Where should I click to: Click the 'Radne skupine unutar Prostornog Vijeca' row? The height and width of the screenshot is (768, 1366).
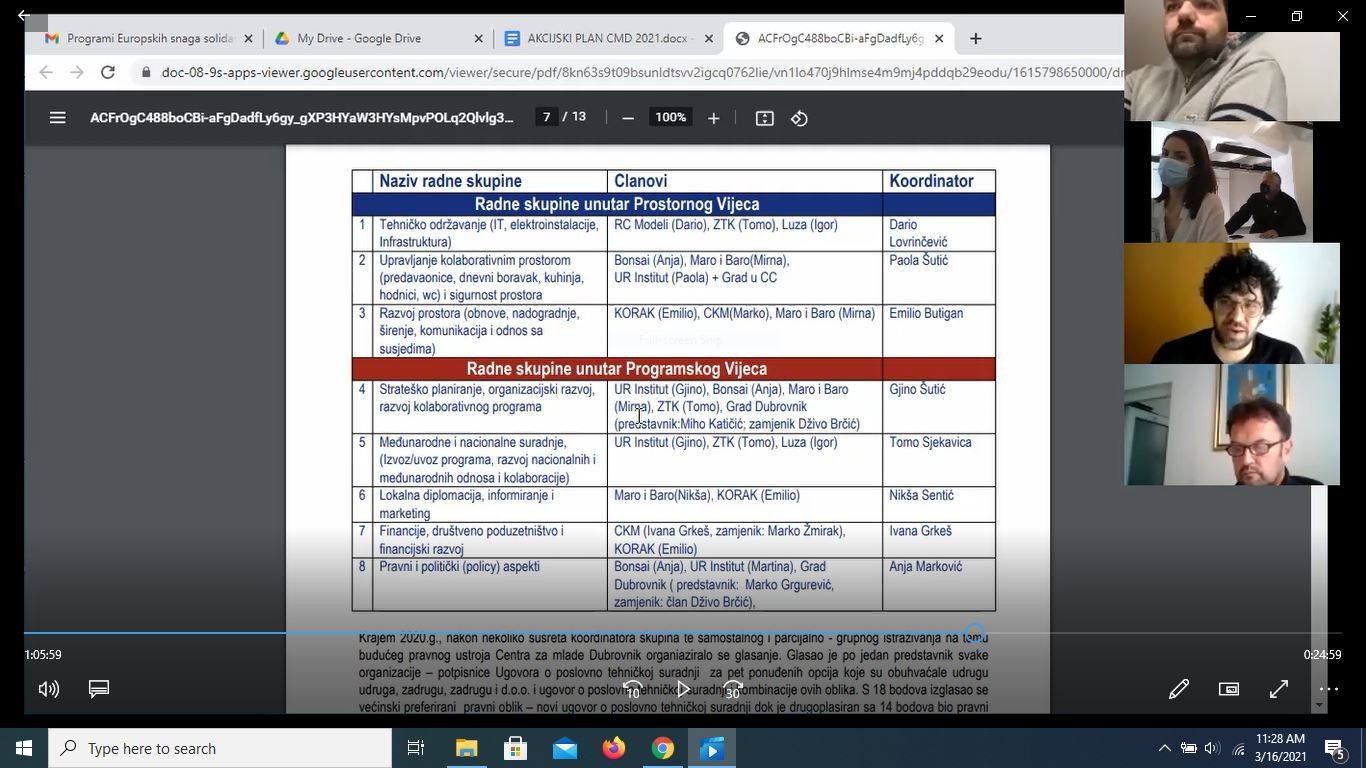tap(617, 204)
